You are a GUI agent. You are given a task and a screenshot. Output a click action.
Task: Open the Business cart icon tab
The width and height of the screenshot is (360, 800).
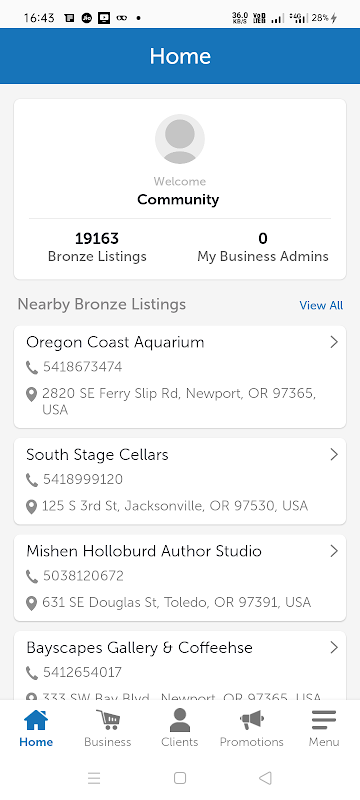pos(108,720)
